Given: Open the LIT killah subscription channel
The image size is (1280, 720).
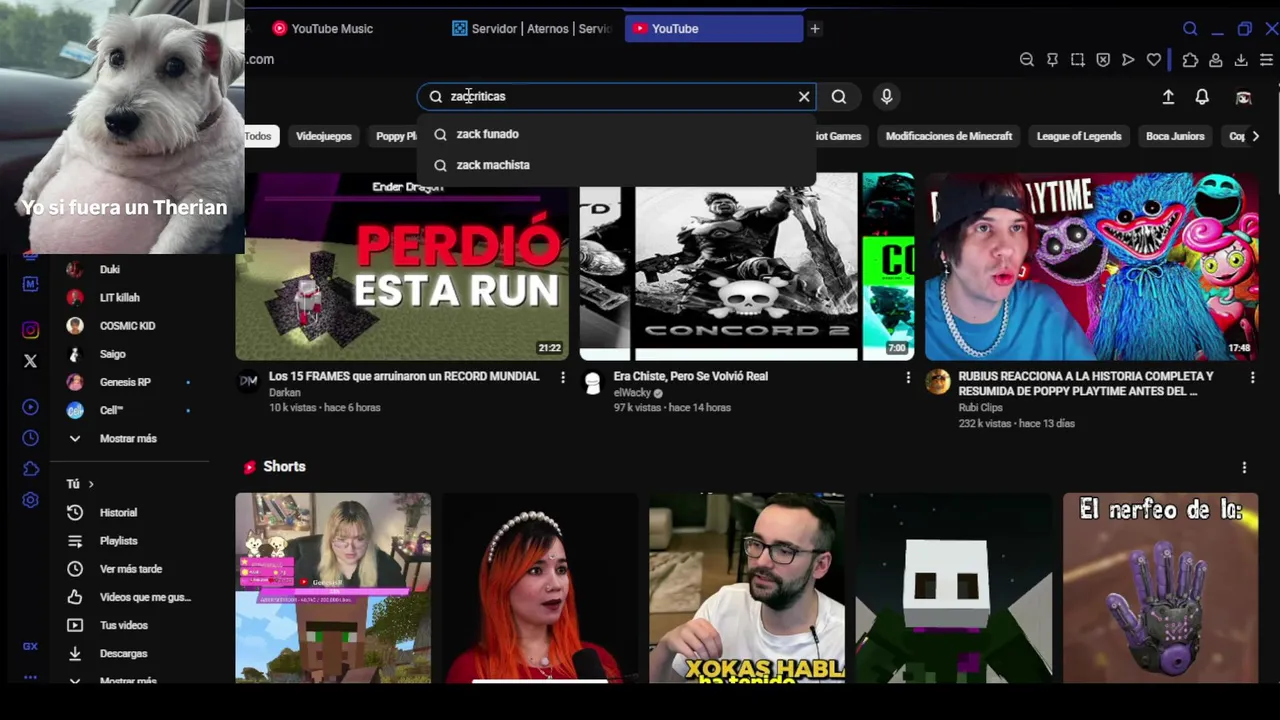Looking at the screenshot, I should 119,297.
